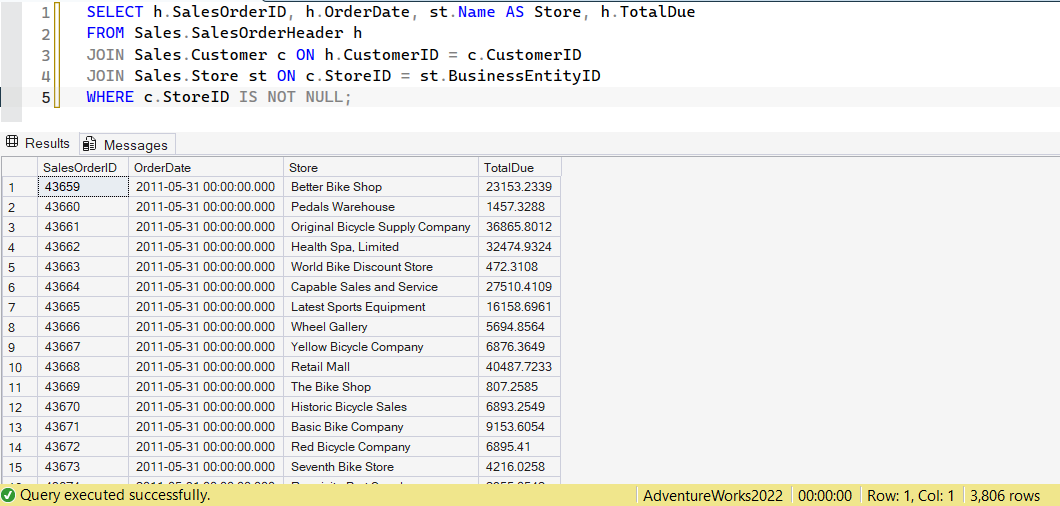Click the Original Bicycle Supply Company cell

(x=381, y=227)
